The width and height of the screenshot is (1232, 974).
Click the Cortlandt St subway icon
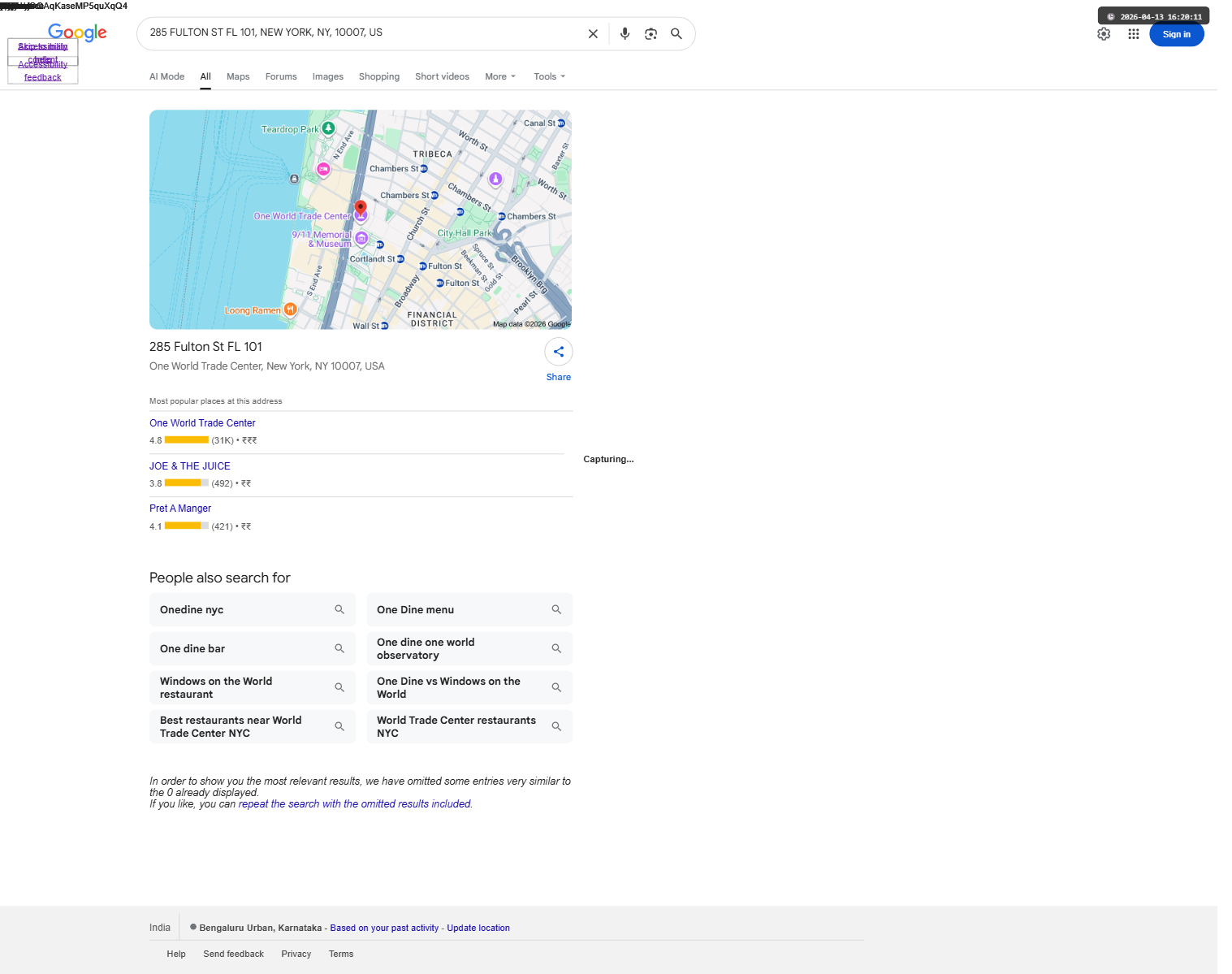coord(400,259)
